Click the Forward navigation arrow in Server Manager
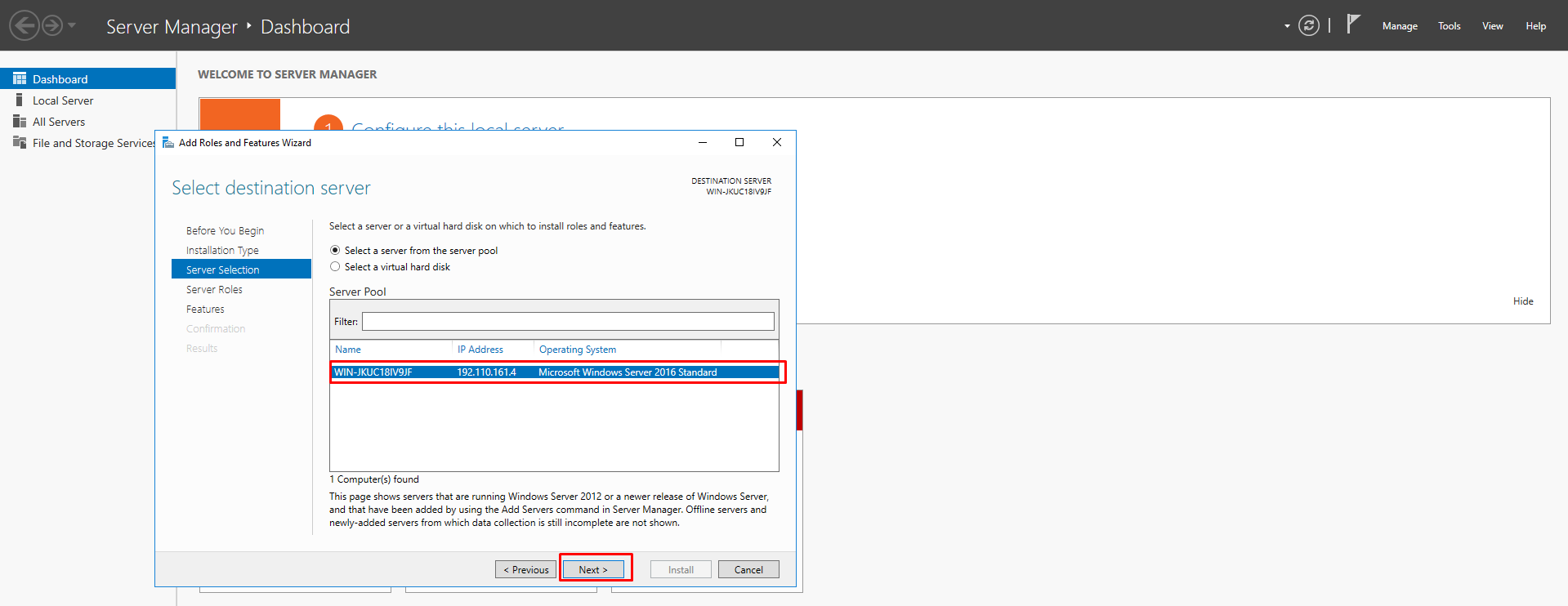Image resolution: width=1568 pixels, height=606 pixels. tap(52, 25)
